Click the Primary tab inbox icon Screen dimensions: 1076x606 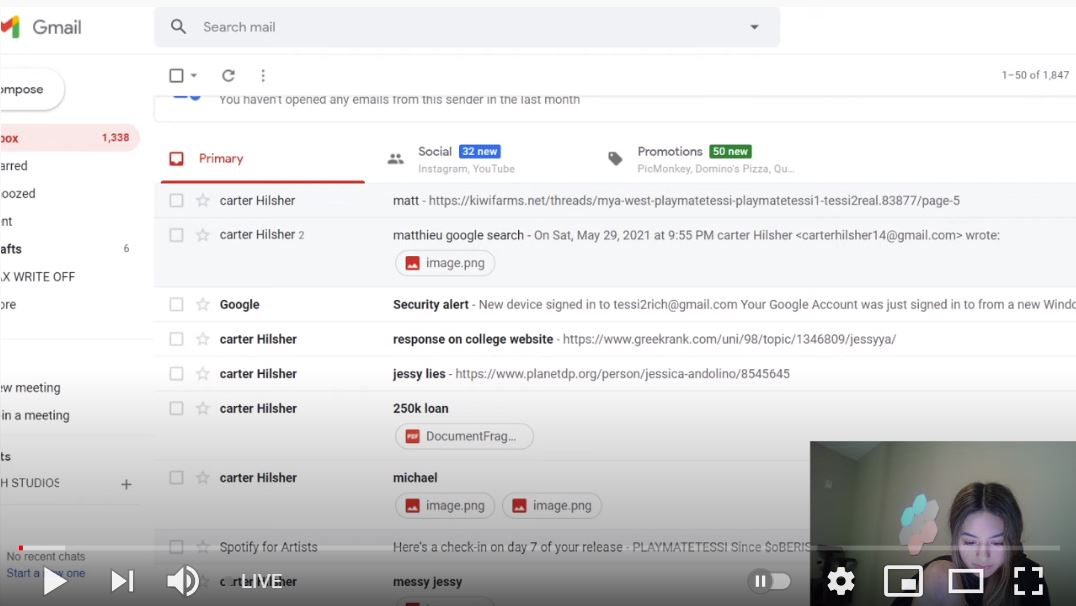click(x=176, y=159)
